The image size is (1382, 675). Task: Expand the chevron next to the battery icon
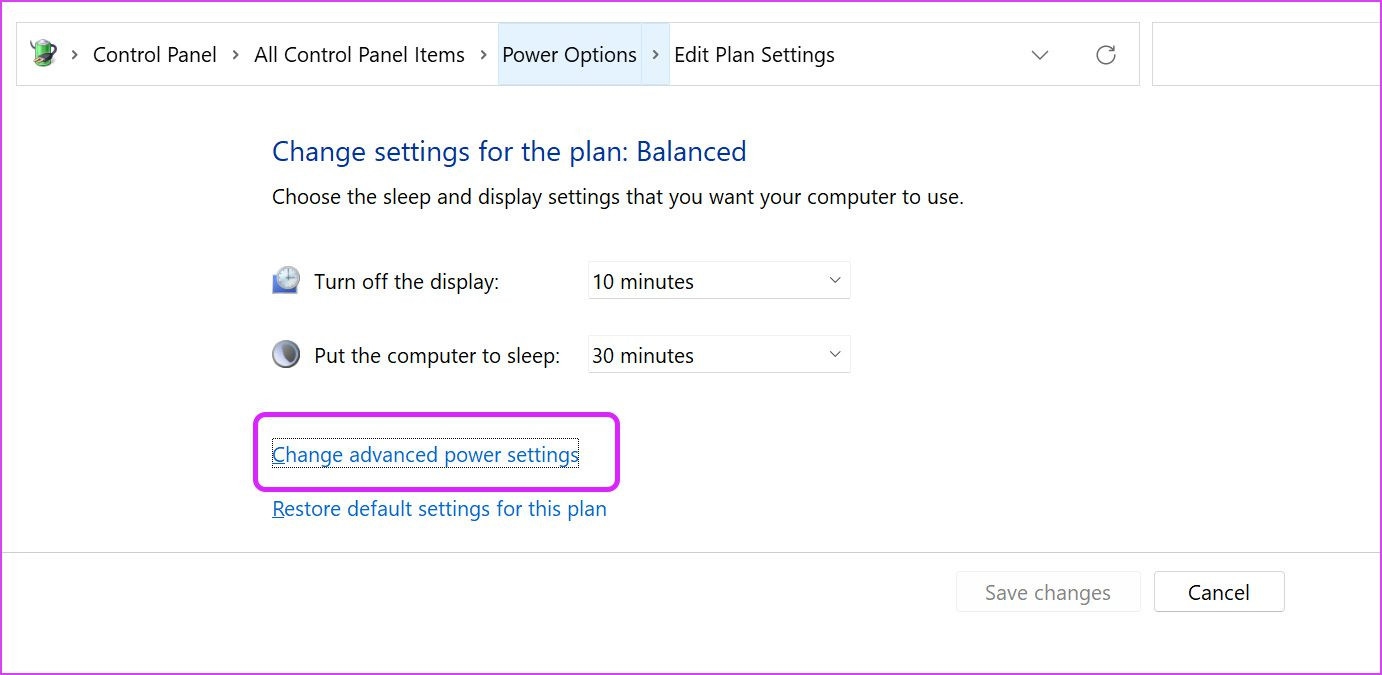coord(75,55)
